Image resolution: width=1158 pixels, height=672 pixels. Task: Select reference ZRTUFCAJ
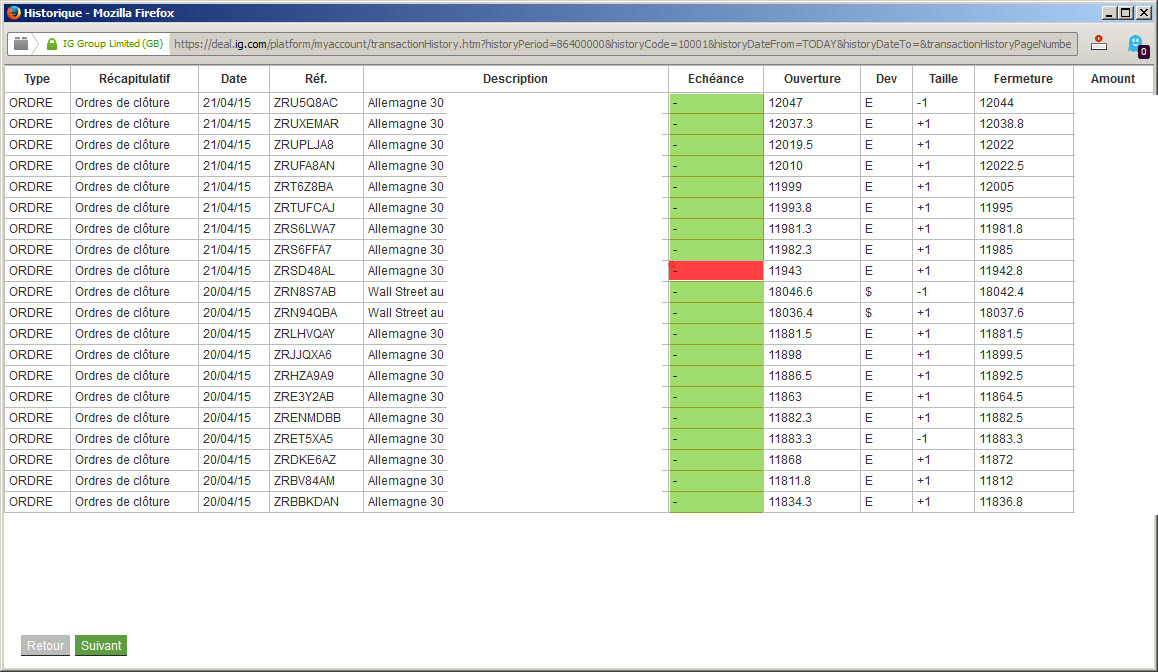pyautogui.click(x=304, y=208)
